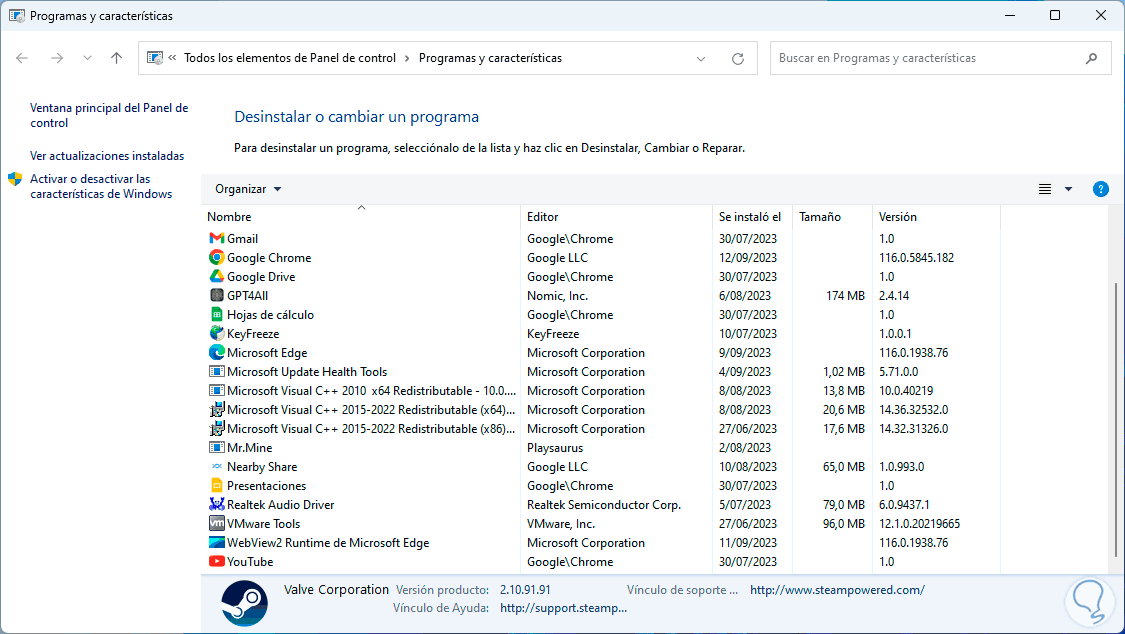Viewport: 1125px width, 634px height.
Task: Click the Hojas de cálculo icon
Action: (216, 314)
